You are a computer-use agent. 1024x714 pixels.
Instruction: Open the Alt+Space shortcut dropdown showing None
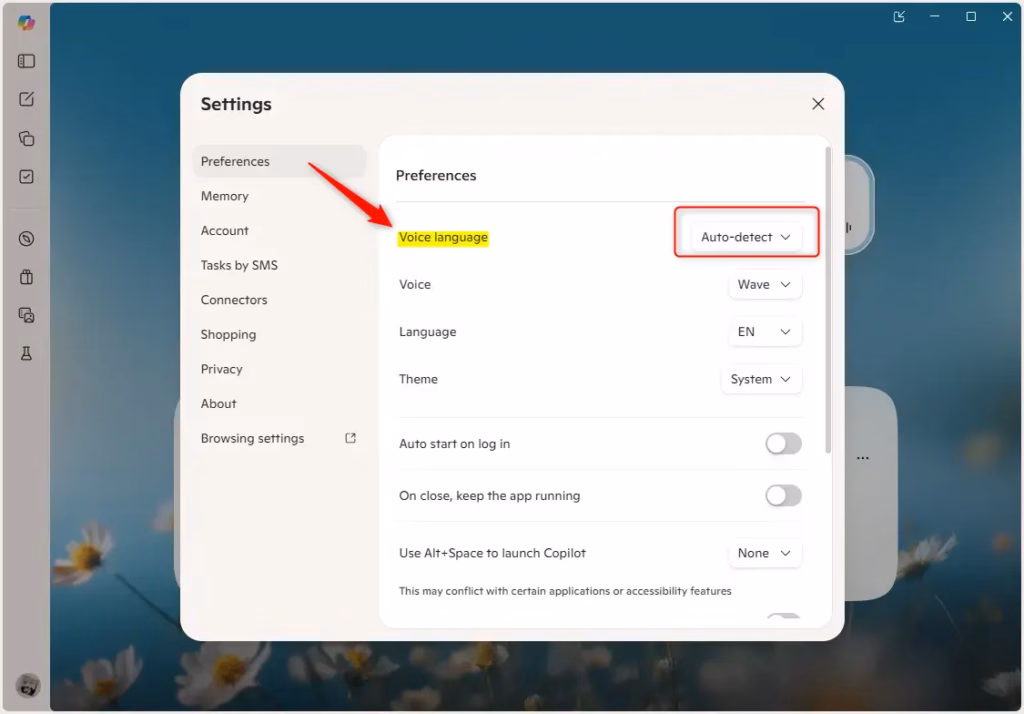pyautogui.click(x=764, y=553)
